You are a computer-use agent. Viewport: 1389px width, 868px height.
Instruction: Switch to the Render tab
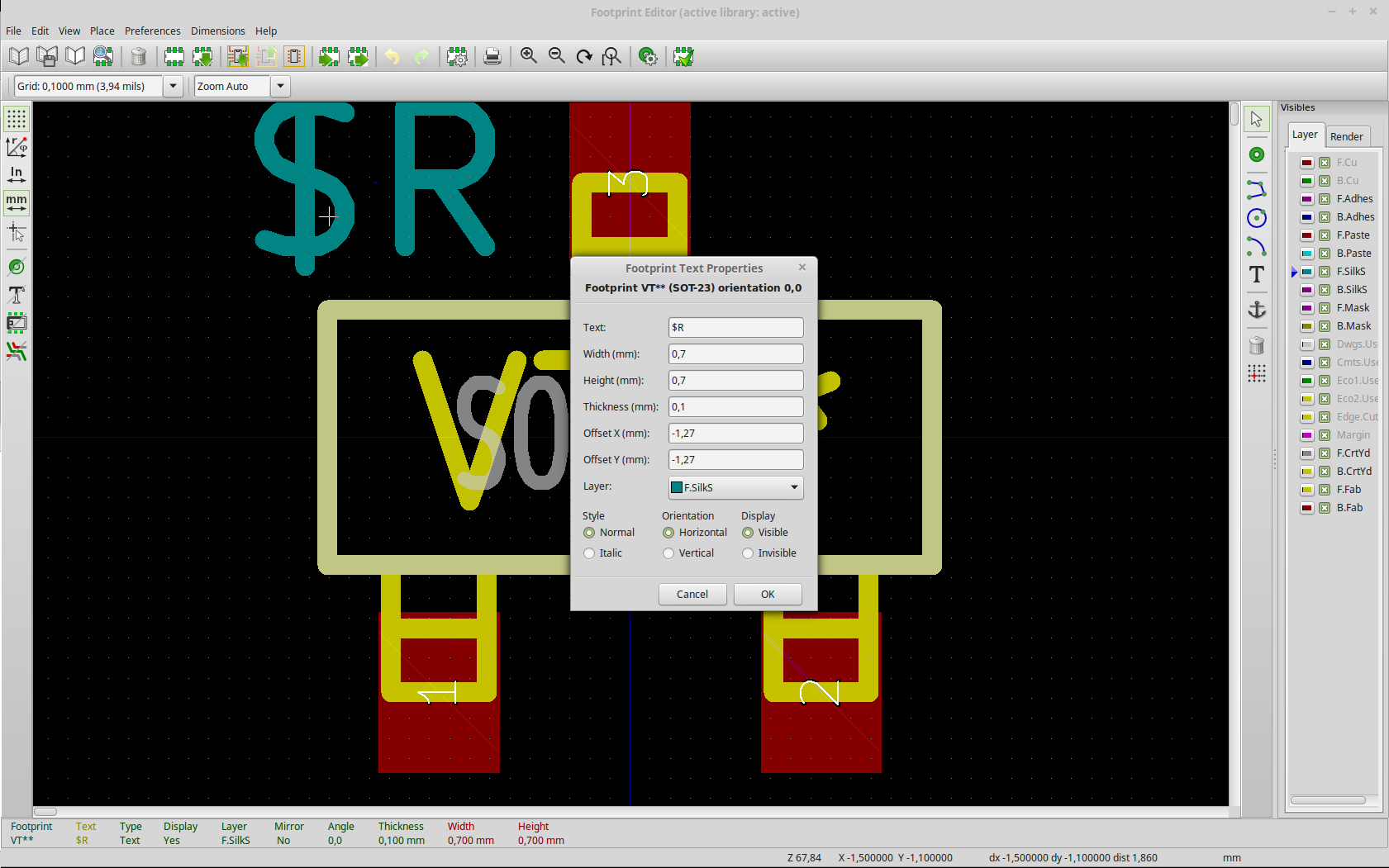[1346, 137]
